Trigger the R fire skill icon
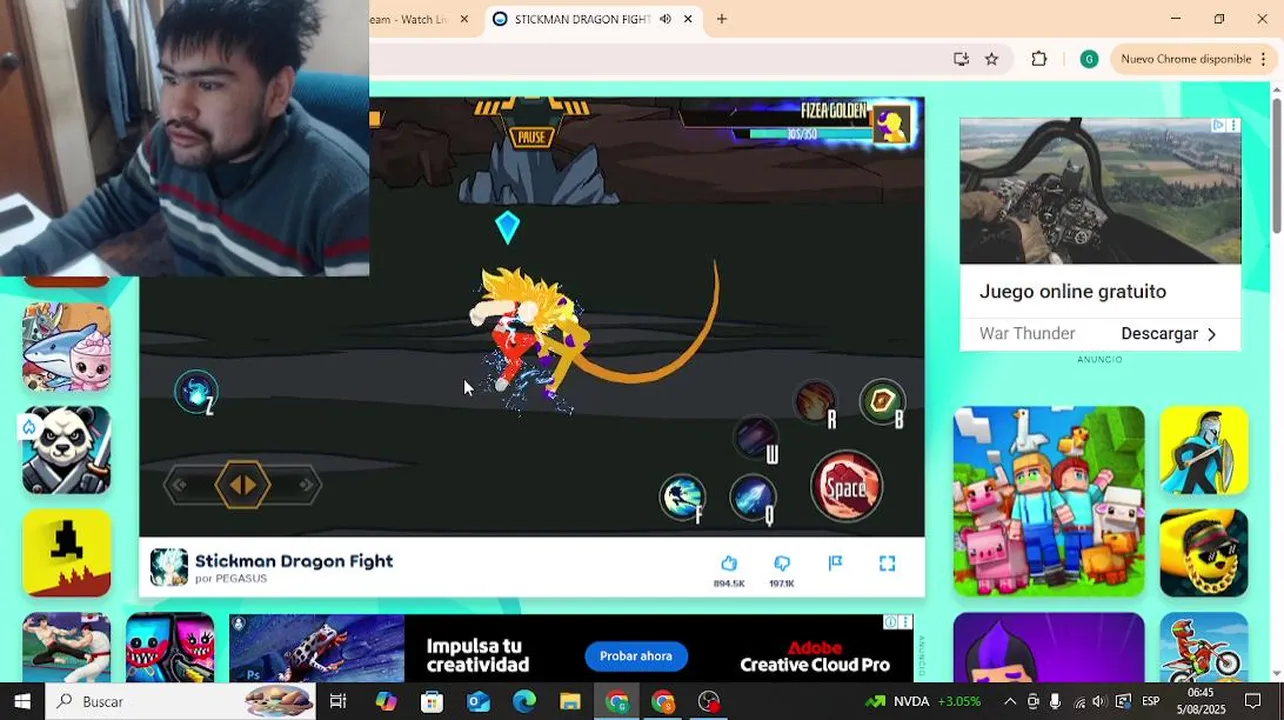This screenshot has height=720, width=1284. point(816,402)
